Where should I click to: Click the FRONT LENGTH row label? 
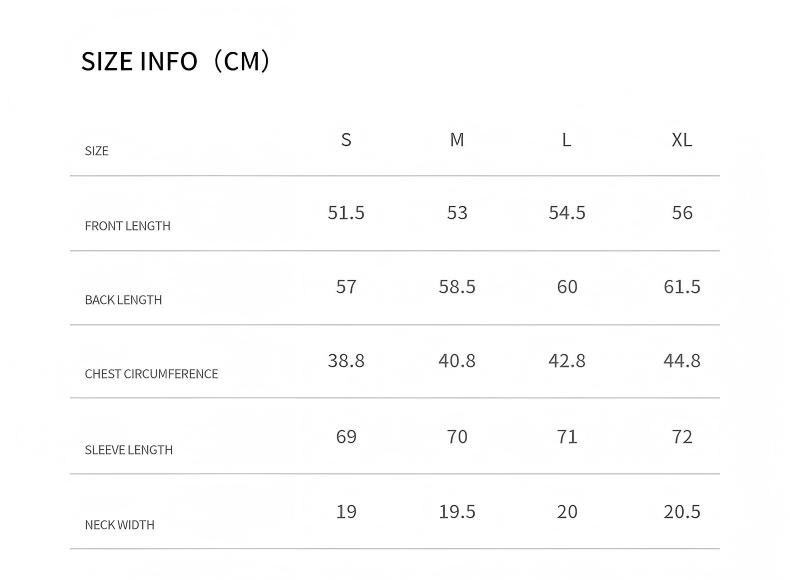point(127,226)
